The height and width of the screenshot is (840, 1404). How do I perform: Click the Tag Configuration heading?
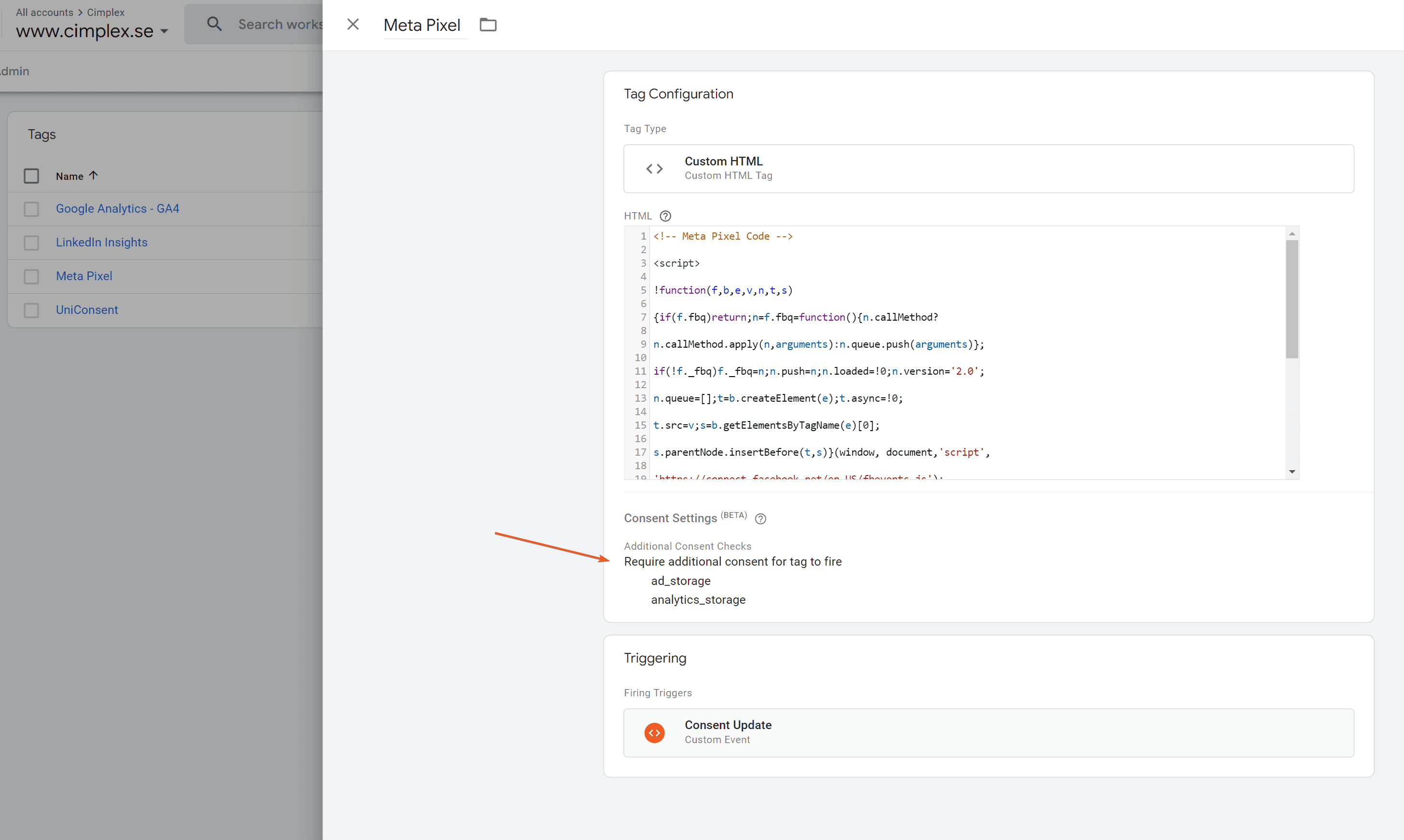(x=678, y=94)
